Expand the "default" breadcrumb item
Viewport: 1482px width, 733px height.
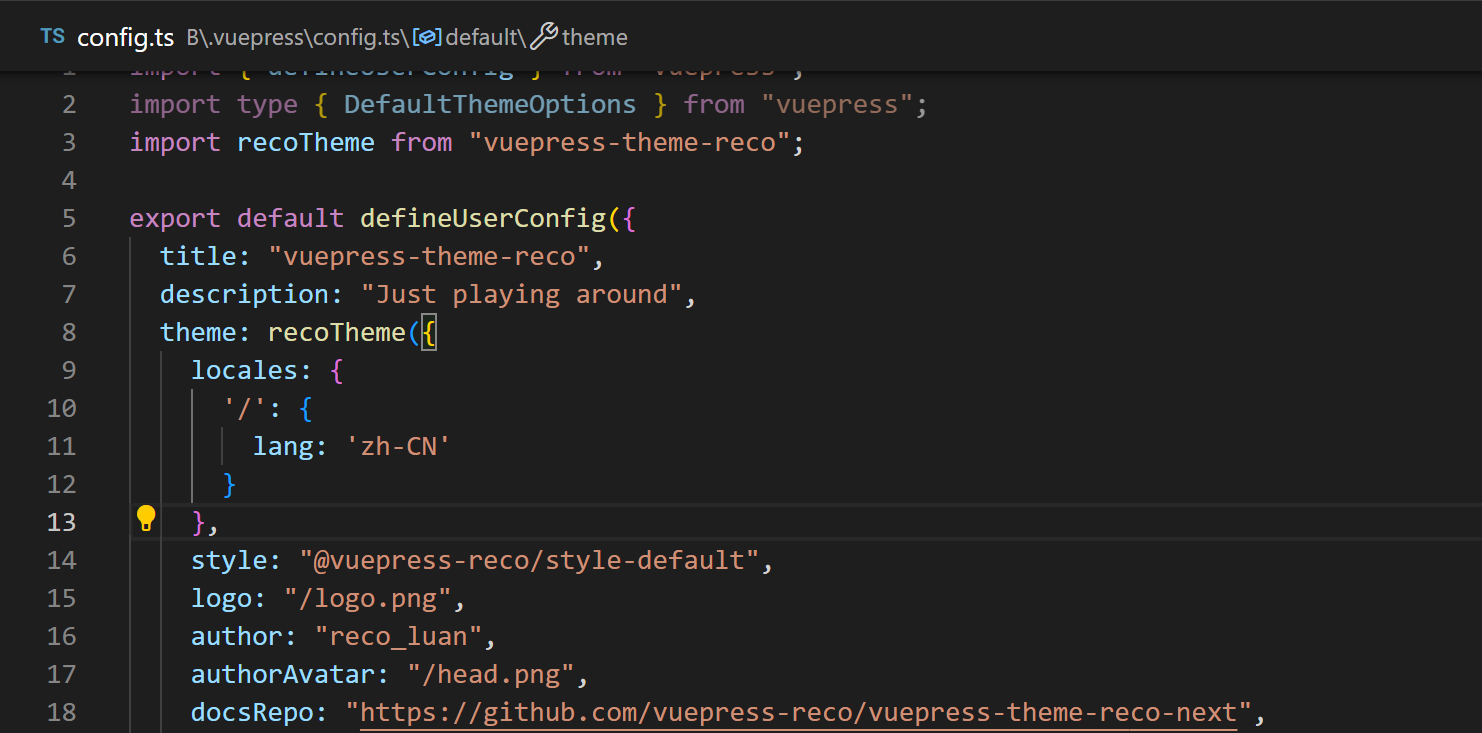click(x=483, y=38)
